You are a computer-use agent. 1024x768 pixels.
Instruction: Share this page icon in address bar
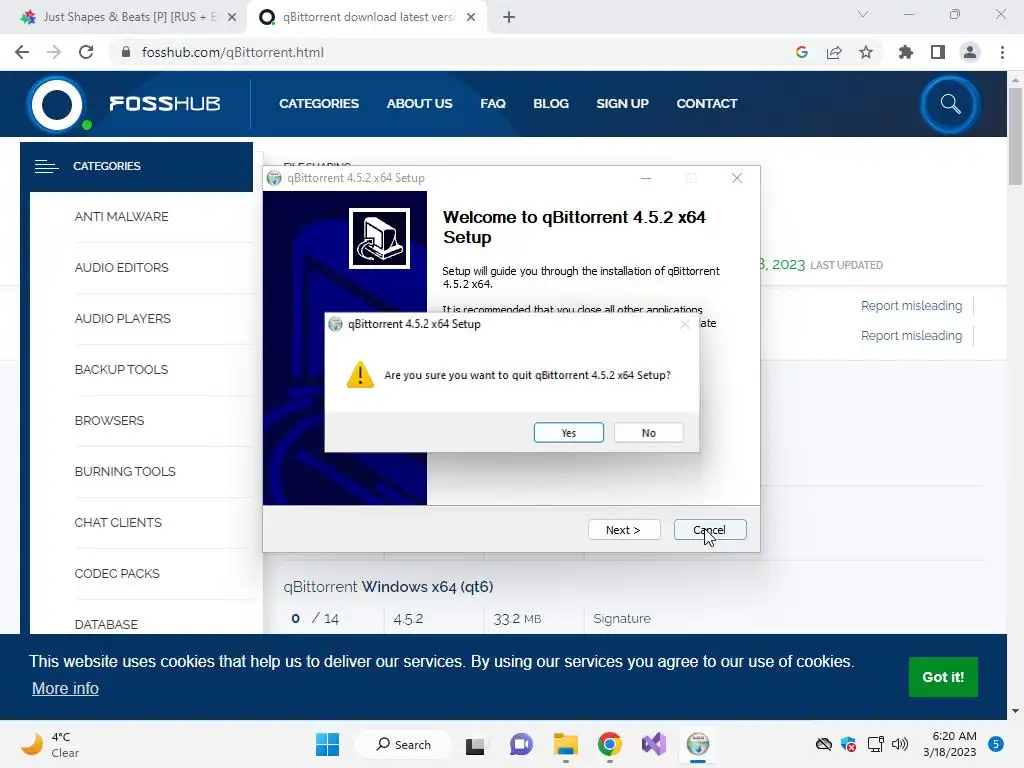click(x=834, y=52)
